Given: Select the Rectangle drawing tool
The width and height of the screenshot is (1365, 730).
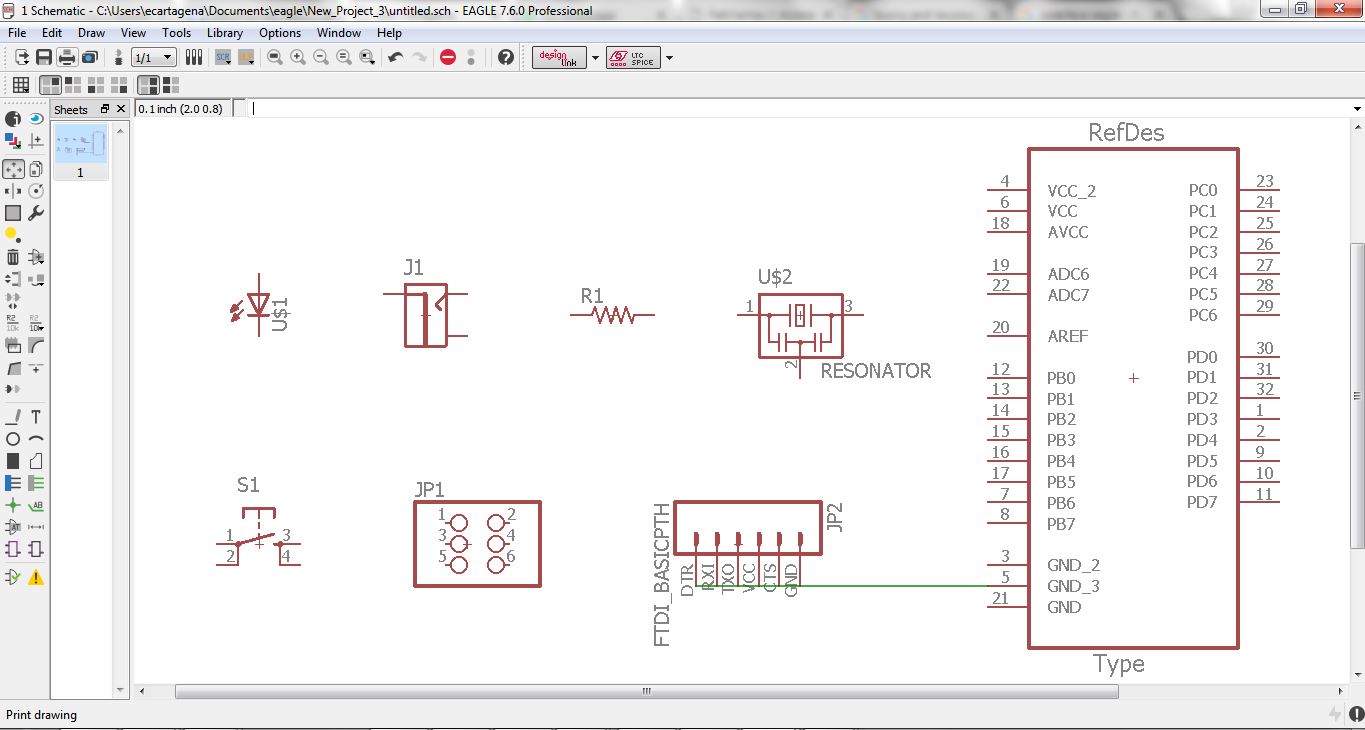Looking at the screenshot, I should tap(13, 461).
